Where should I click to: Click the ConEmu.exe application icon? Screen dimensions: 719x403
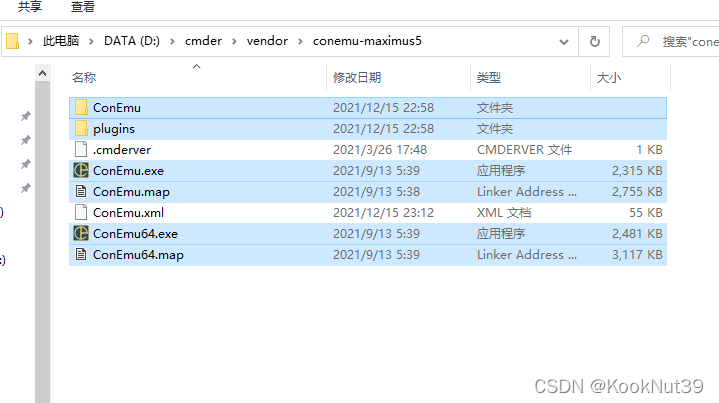pos(81,171)
